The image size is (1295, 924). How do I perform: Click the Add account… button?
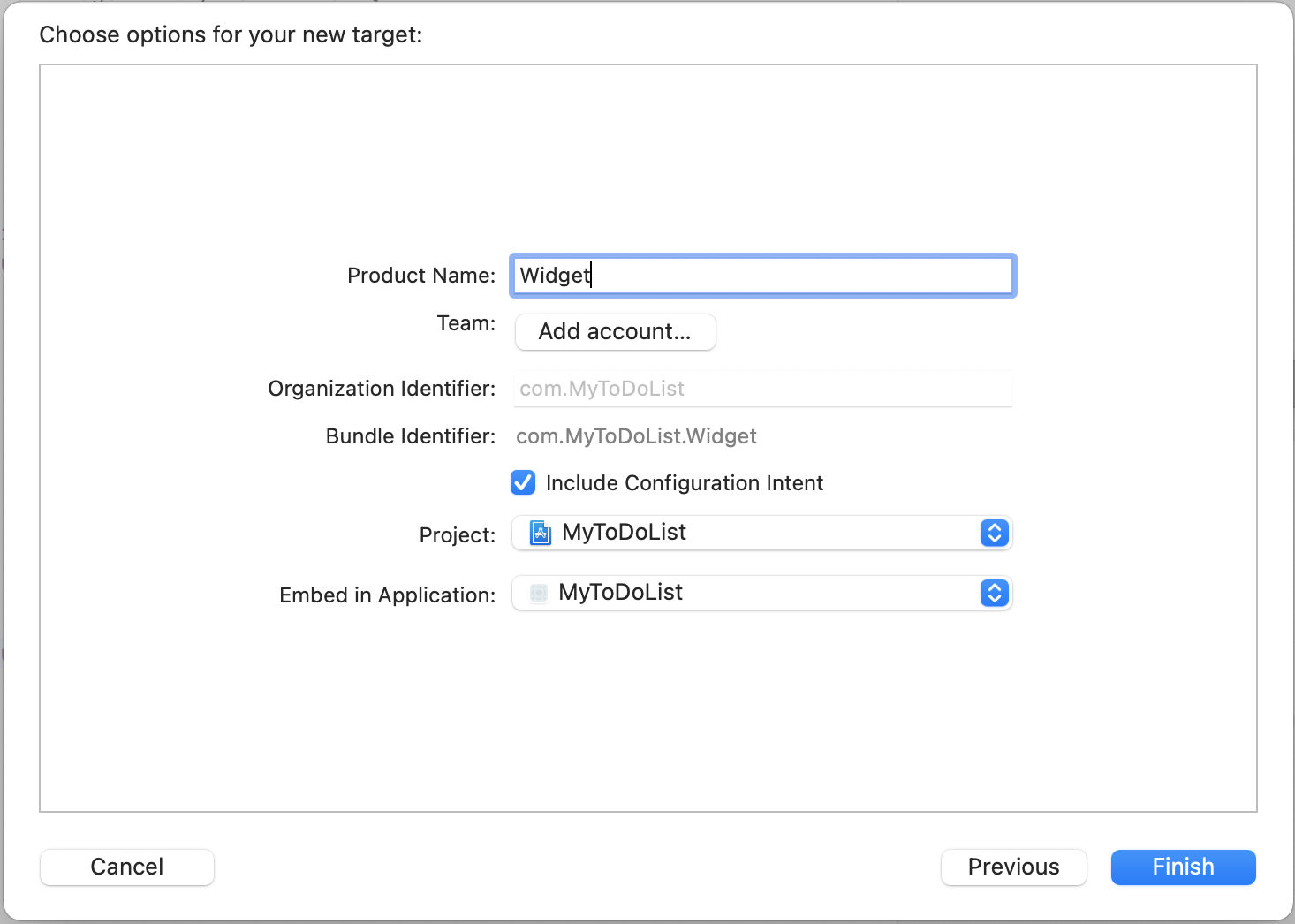(x=615, y=332)
